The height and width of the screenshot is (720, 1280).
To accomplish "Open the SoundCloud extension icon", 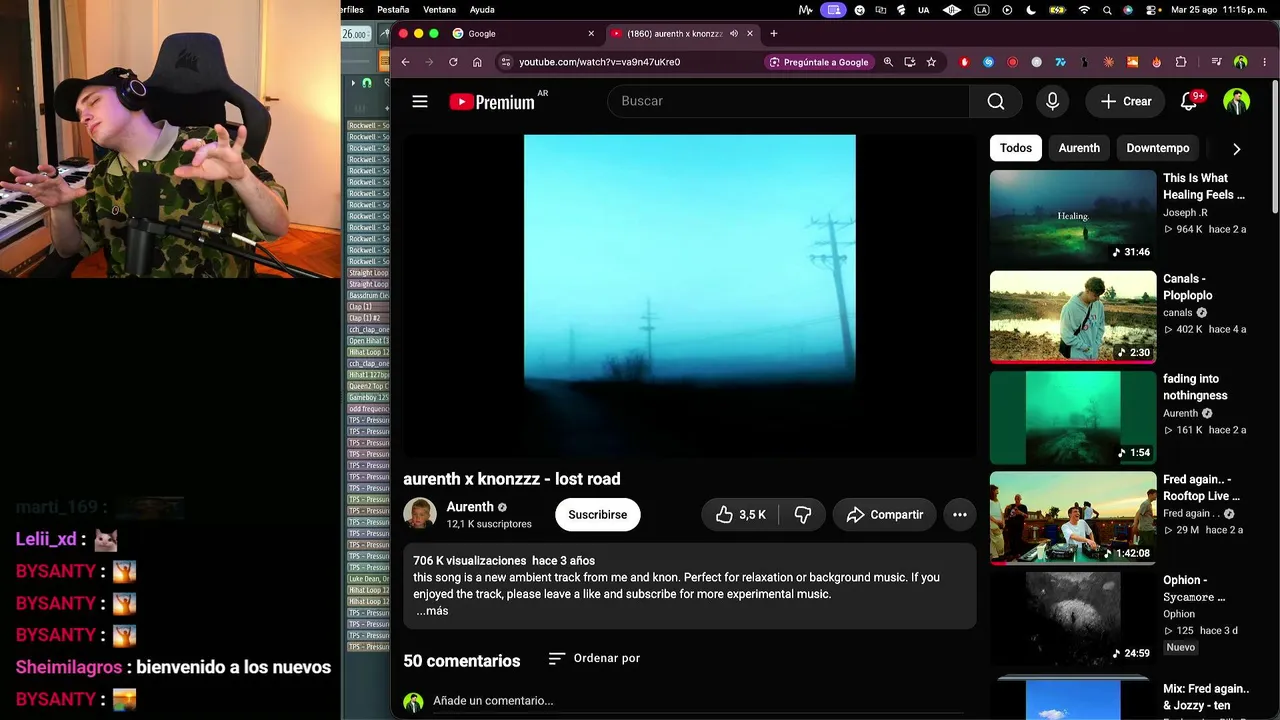I will 1133,62.
